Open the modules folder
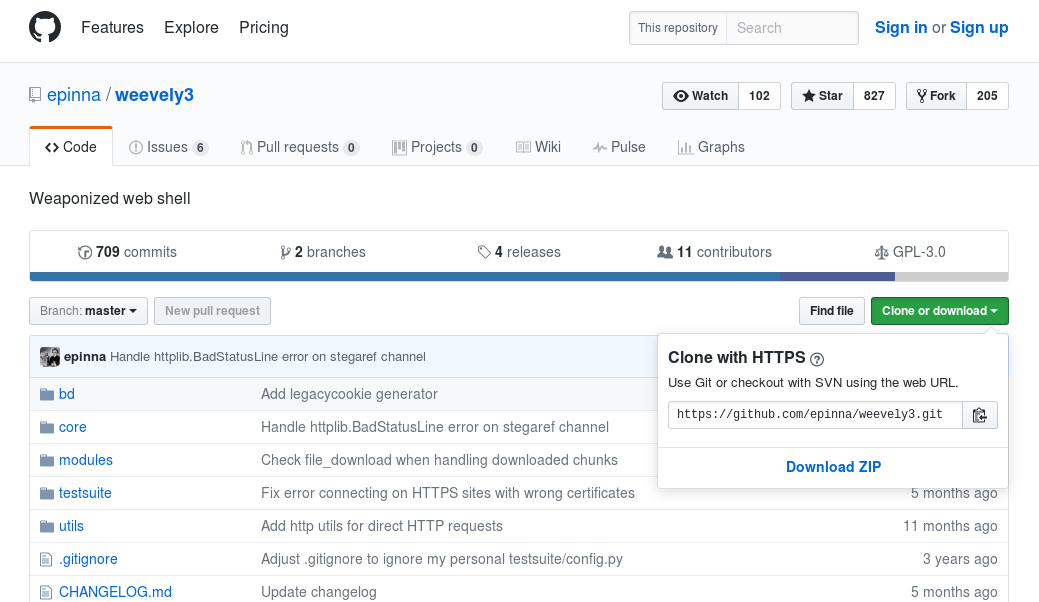 coord(86,460)
